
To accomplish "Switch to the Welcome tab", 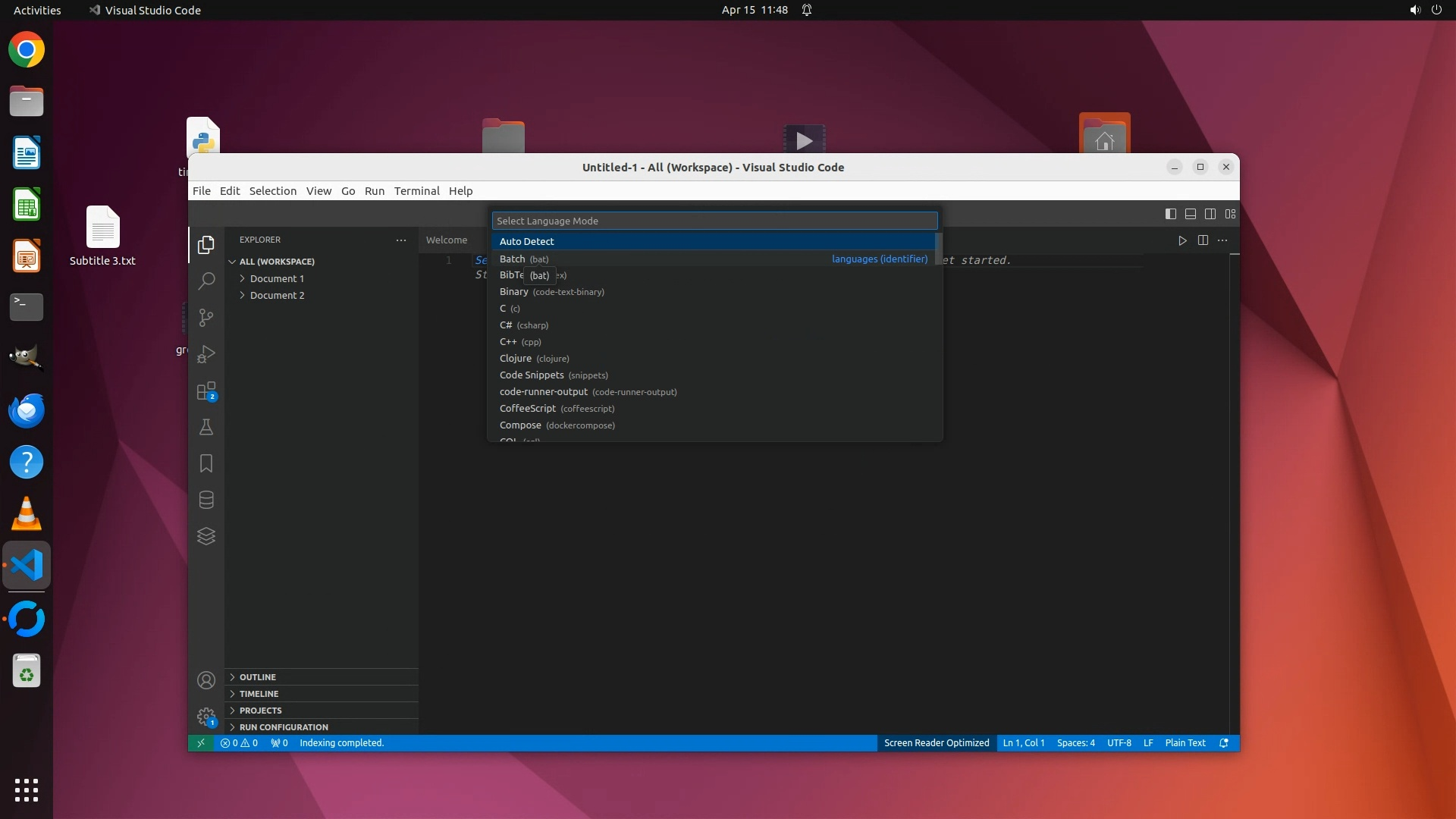I will click(x=446, y=240).
